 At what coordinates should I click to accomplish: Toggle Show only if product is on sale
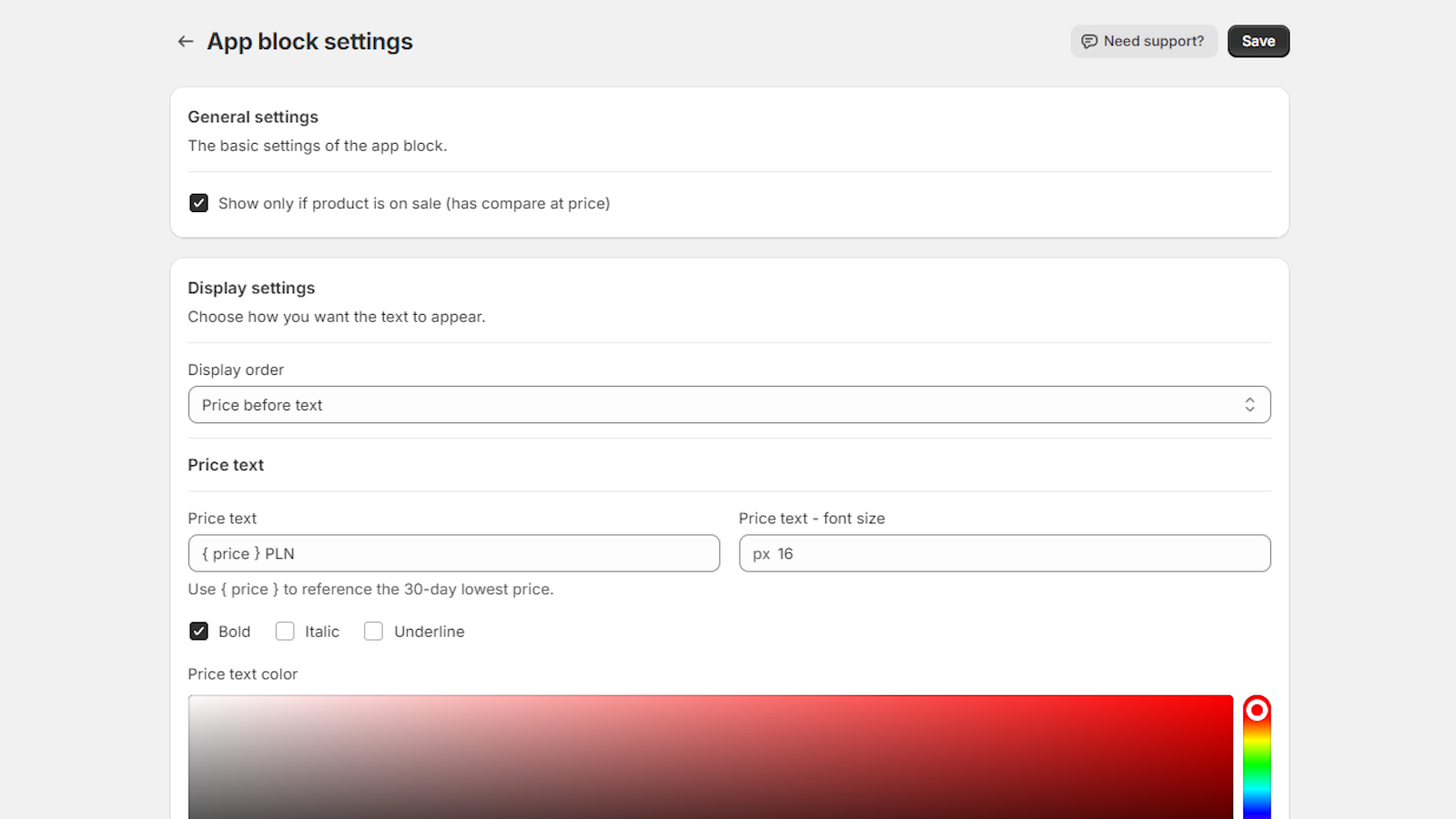198,203
